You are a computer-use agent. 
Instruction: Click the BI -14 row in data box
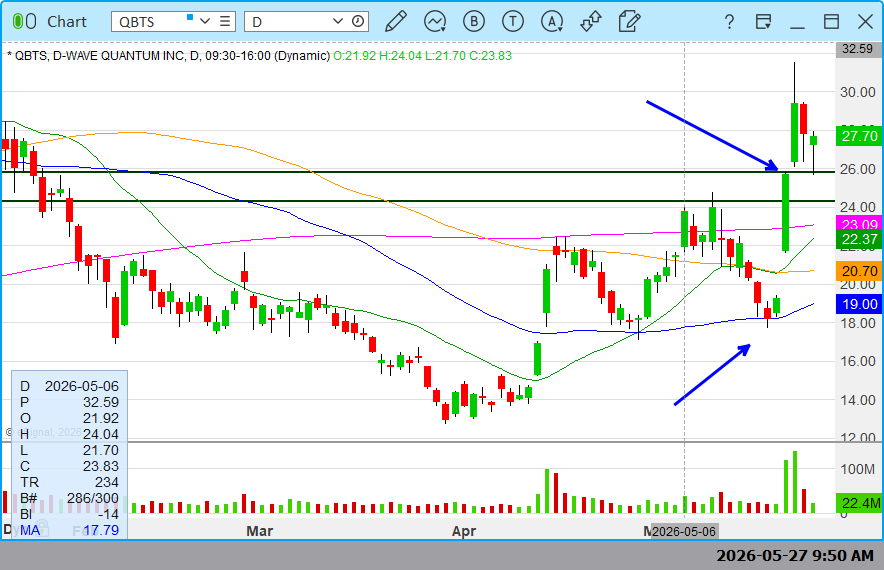coord(69,514)
